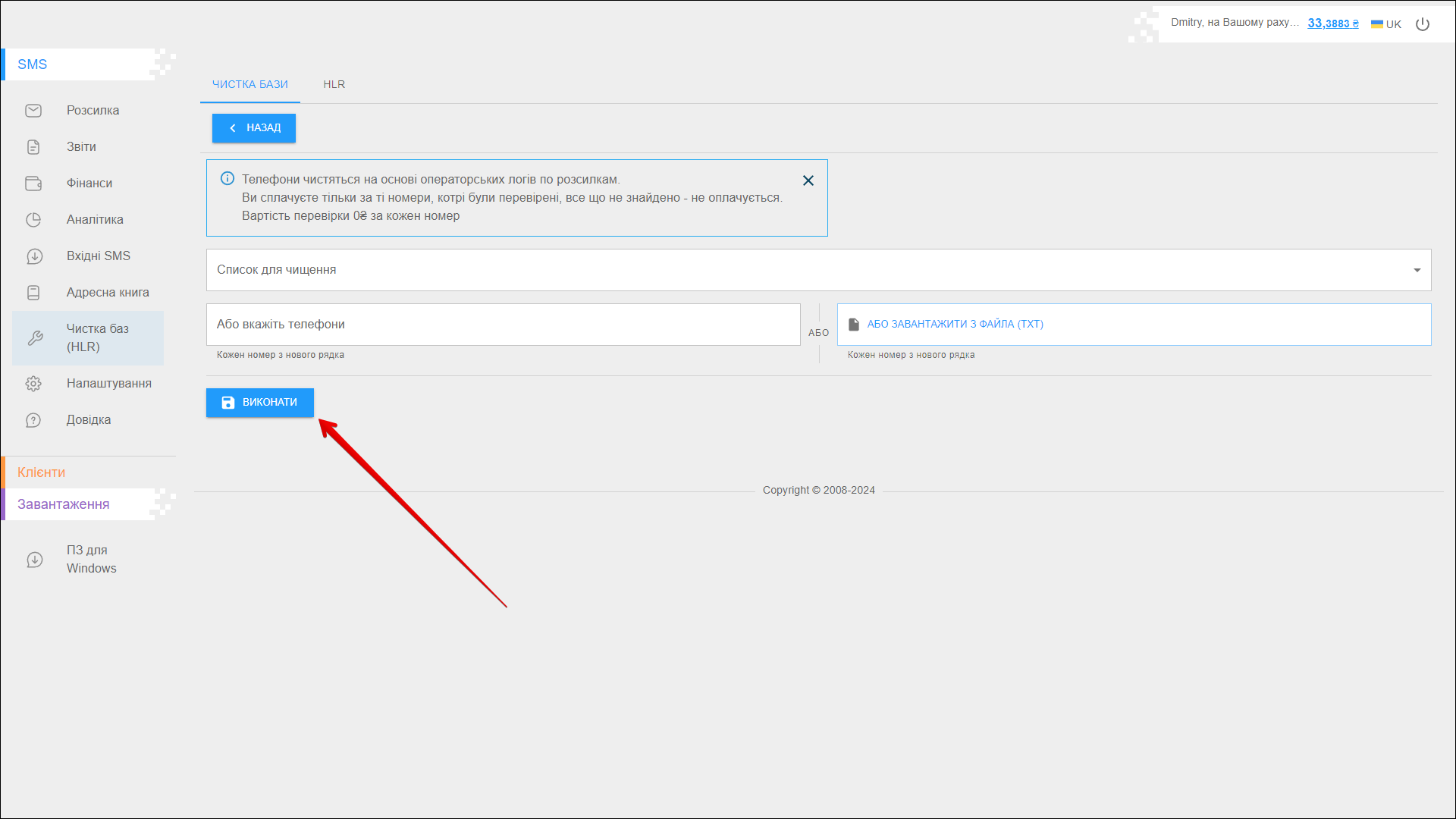Click the Розсилка envelope icon
Image resolution: width=1456 pixels, height=819 pixels.
click(33, 111)
